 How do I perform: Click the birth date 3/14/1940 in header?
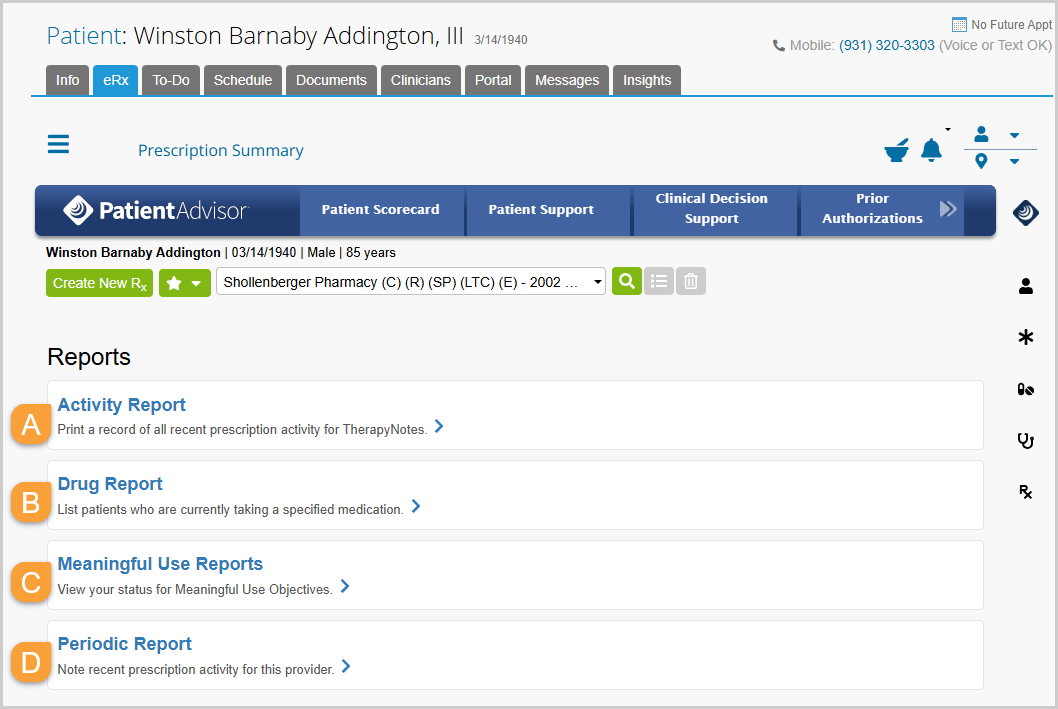(501, 40)
